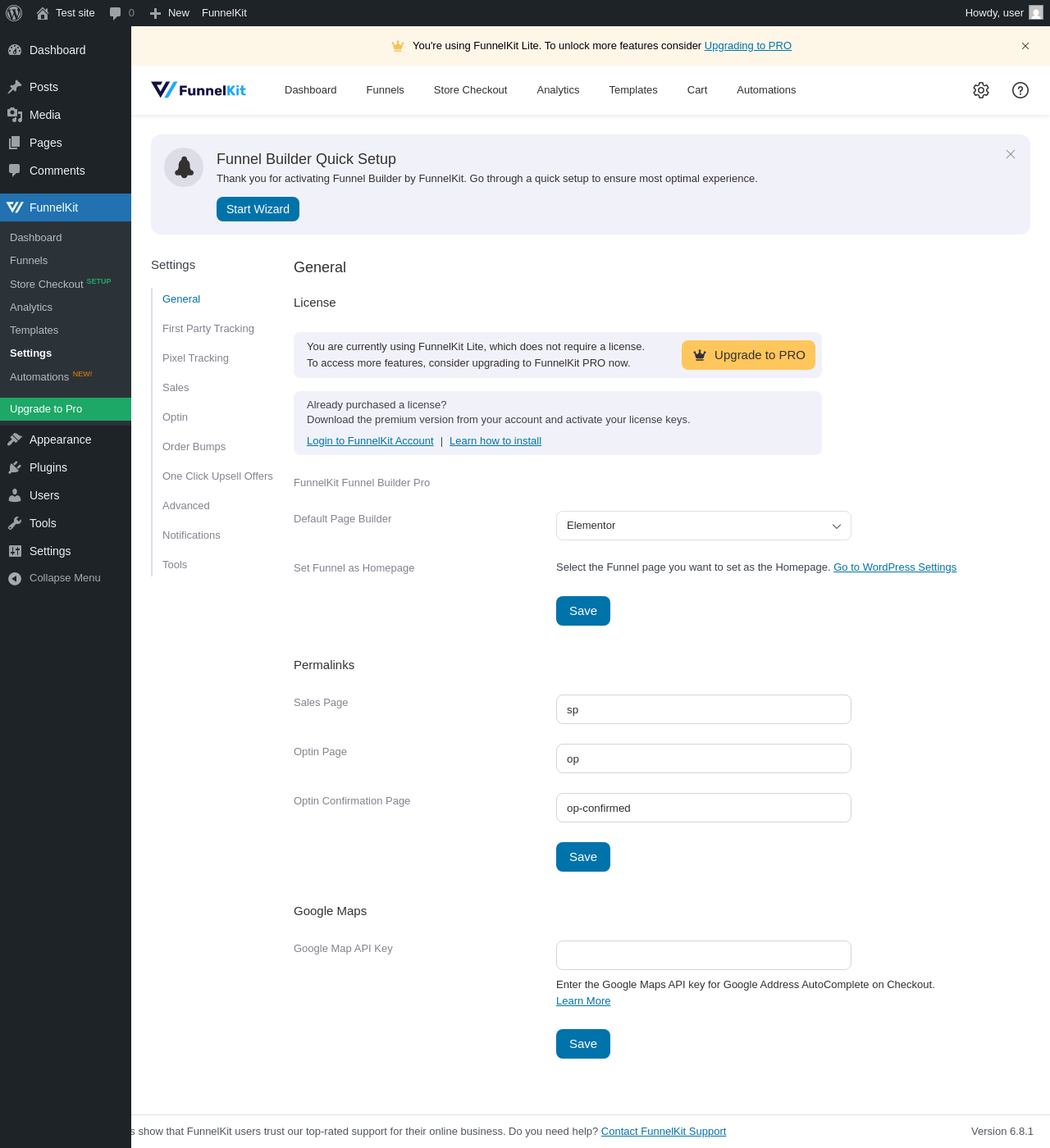This screenshot has height=1148, width=1050.
Task: Click the Tools wrench icon
Action: (x=15, y=523)
